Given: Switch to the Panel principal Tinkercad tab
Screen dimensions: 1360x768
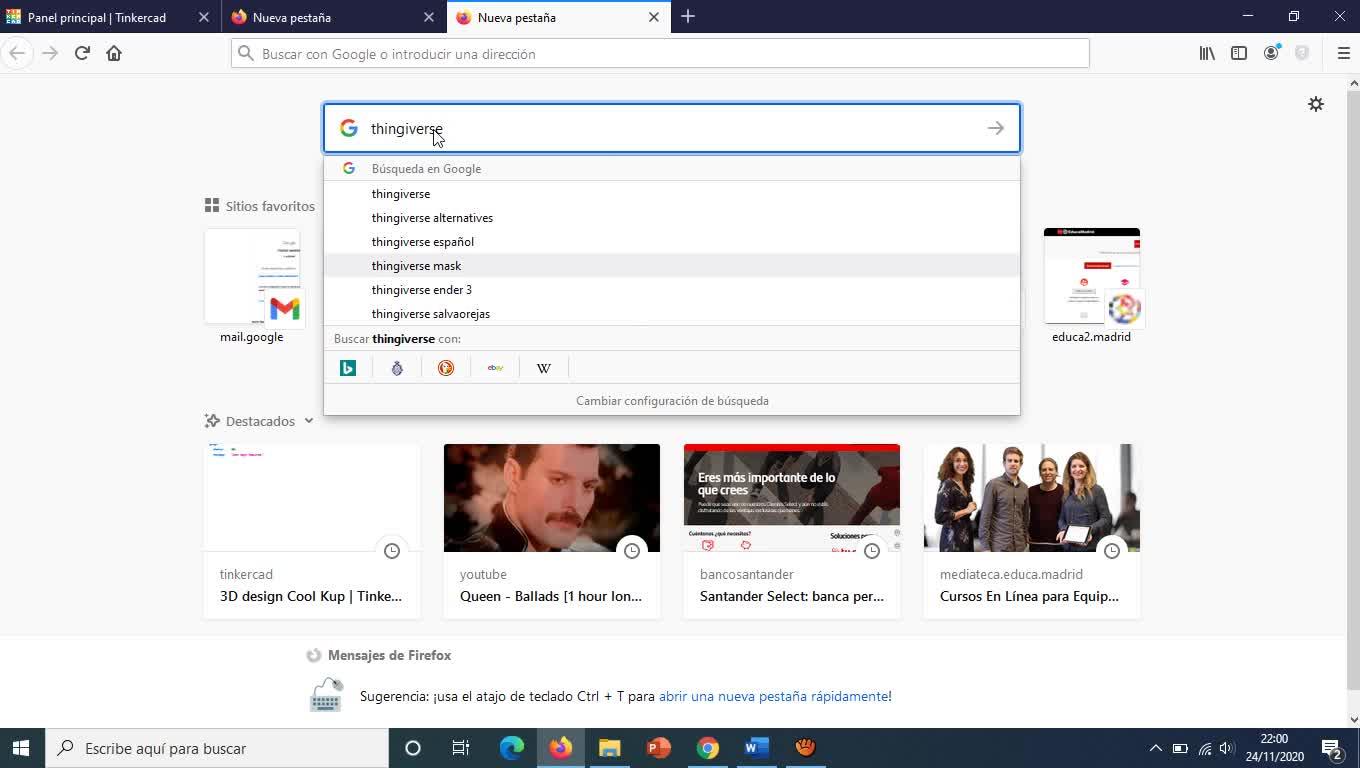Looking at the screenshot, I should (97, 17).
